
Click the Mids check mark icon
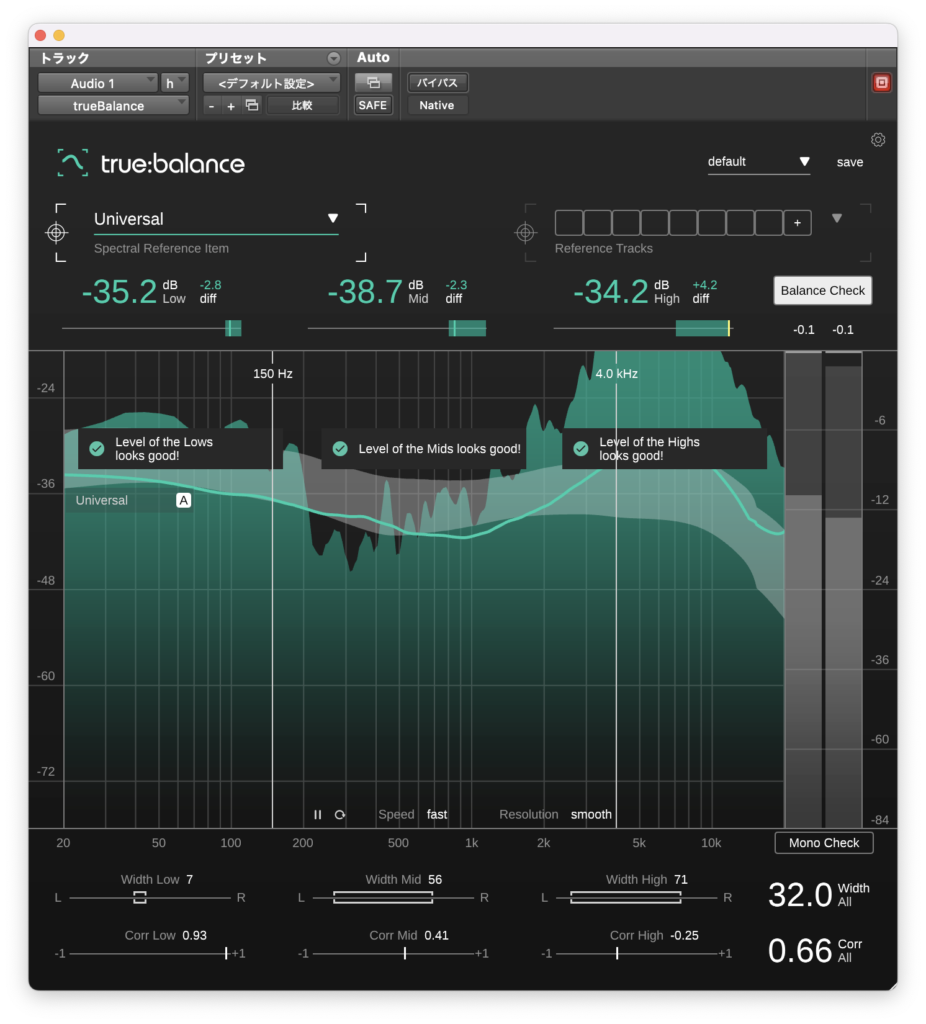pos(340,449)
